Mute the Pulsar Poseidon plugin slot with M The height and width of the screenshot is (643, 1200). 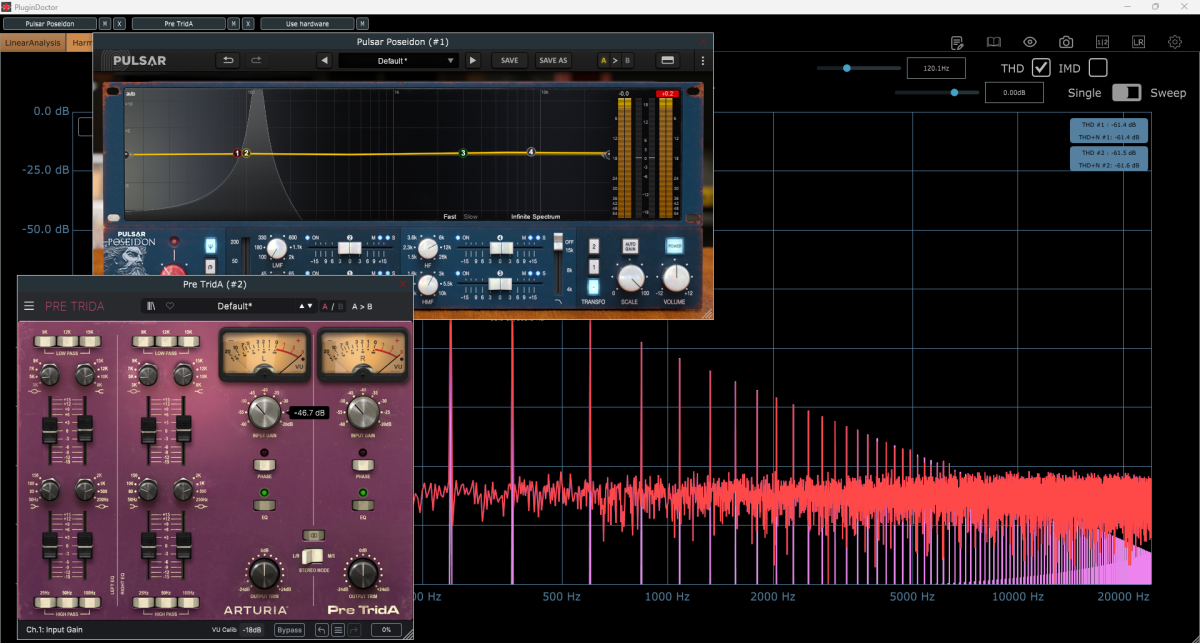click(x=106, y=23)
